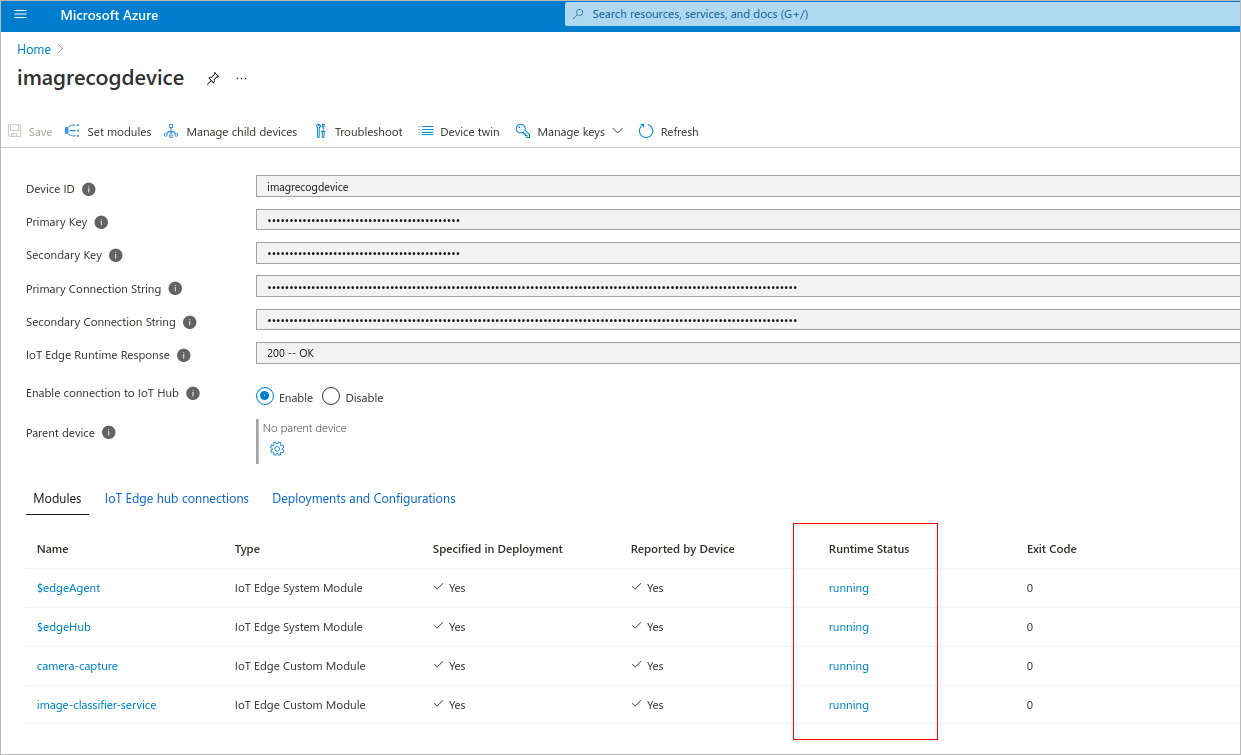Click the Set modules toolbar icon

click(72, 132)
